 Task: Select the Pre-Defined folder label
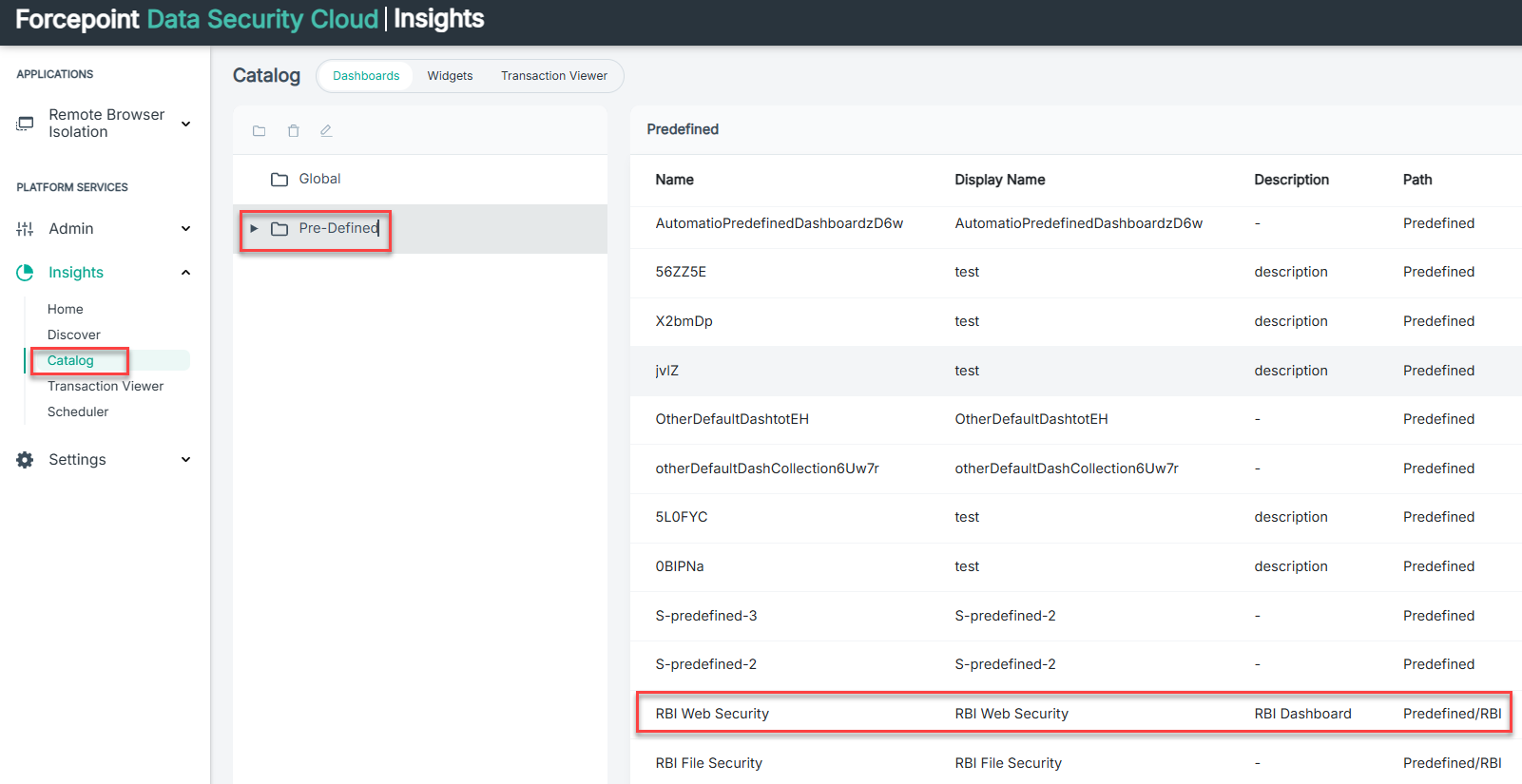(x=338, y=229)
